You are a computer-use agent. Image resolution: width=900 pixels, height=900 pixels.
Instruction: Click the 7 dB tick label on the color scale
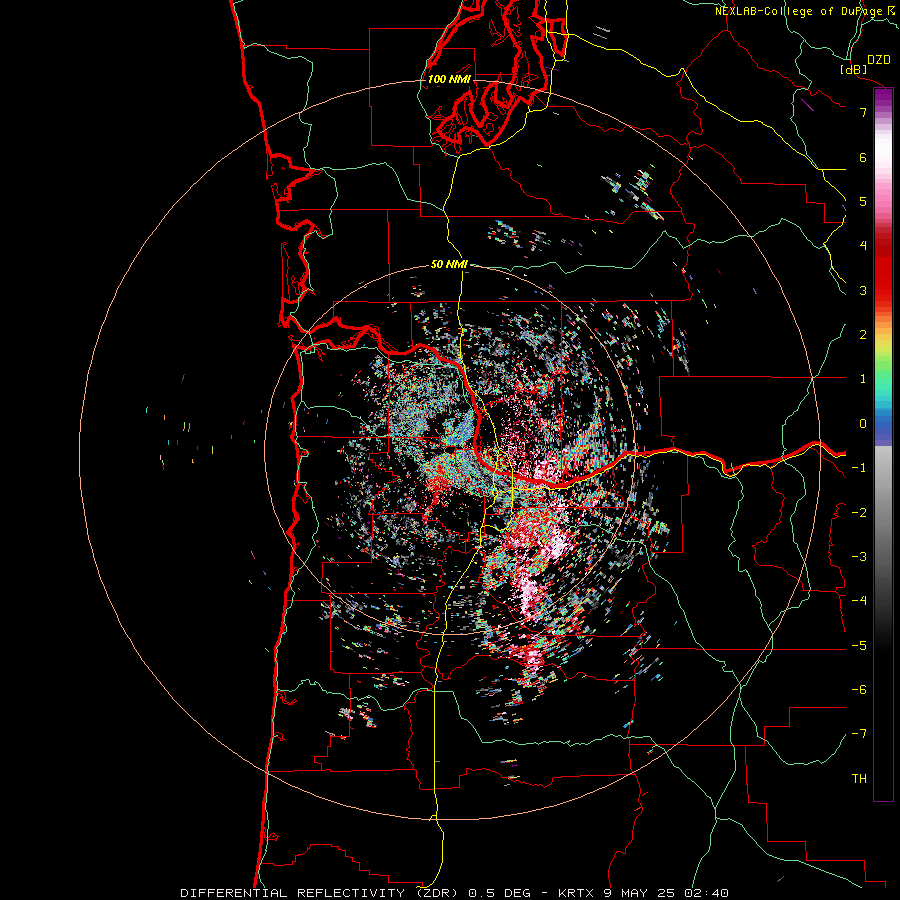[x=863, y=112]
